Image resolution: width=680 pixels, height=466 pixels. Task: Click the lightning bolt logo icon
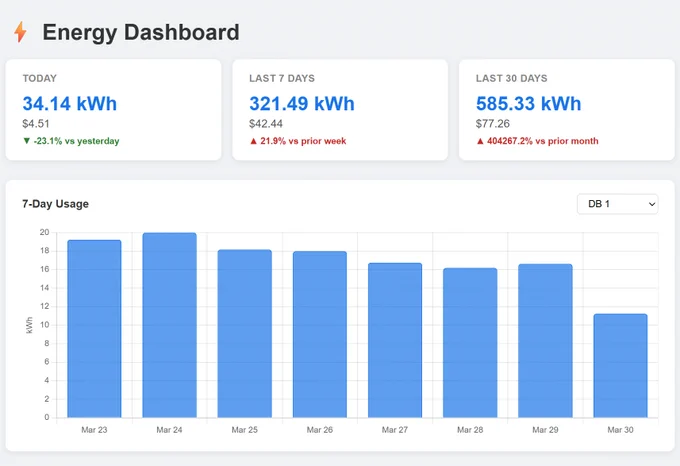20,32
